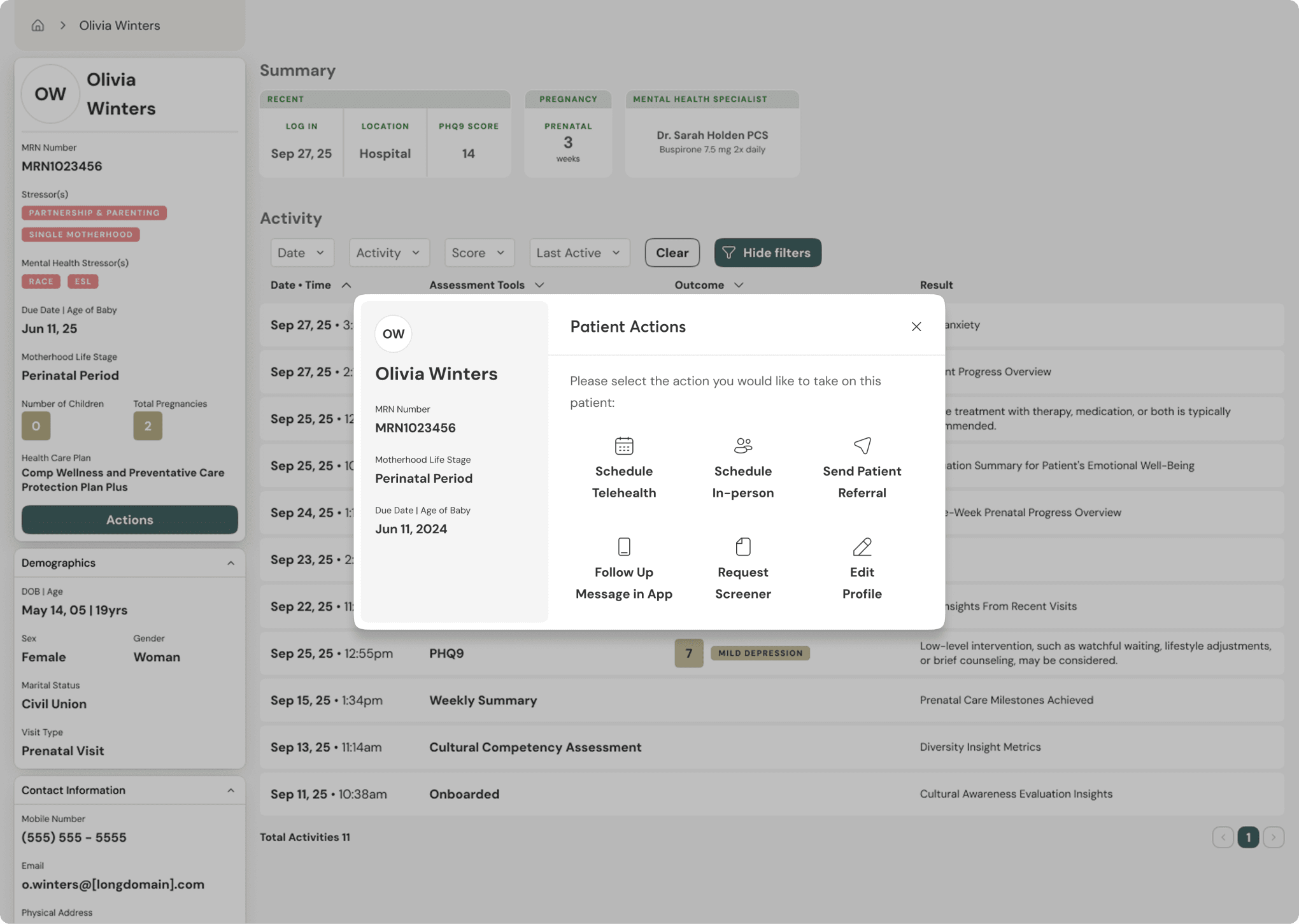Open Edit Profile via pencil icon
Viewport: 1299px width, 924px height.
click(862, 546)
